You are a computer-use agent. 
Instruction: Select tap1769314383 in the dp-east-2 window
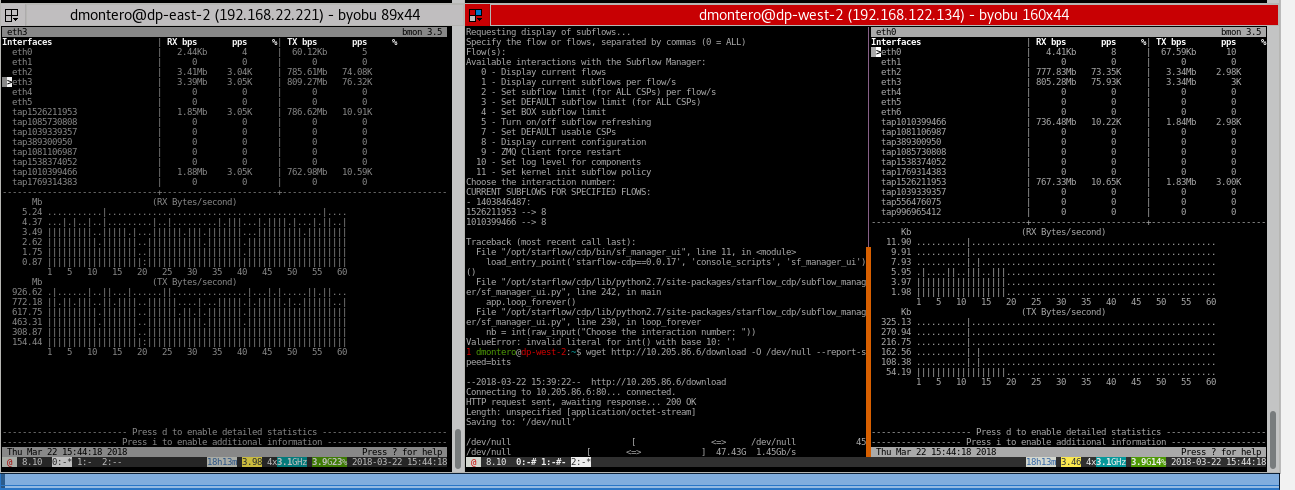[x=44, y=181]
